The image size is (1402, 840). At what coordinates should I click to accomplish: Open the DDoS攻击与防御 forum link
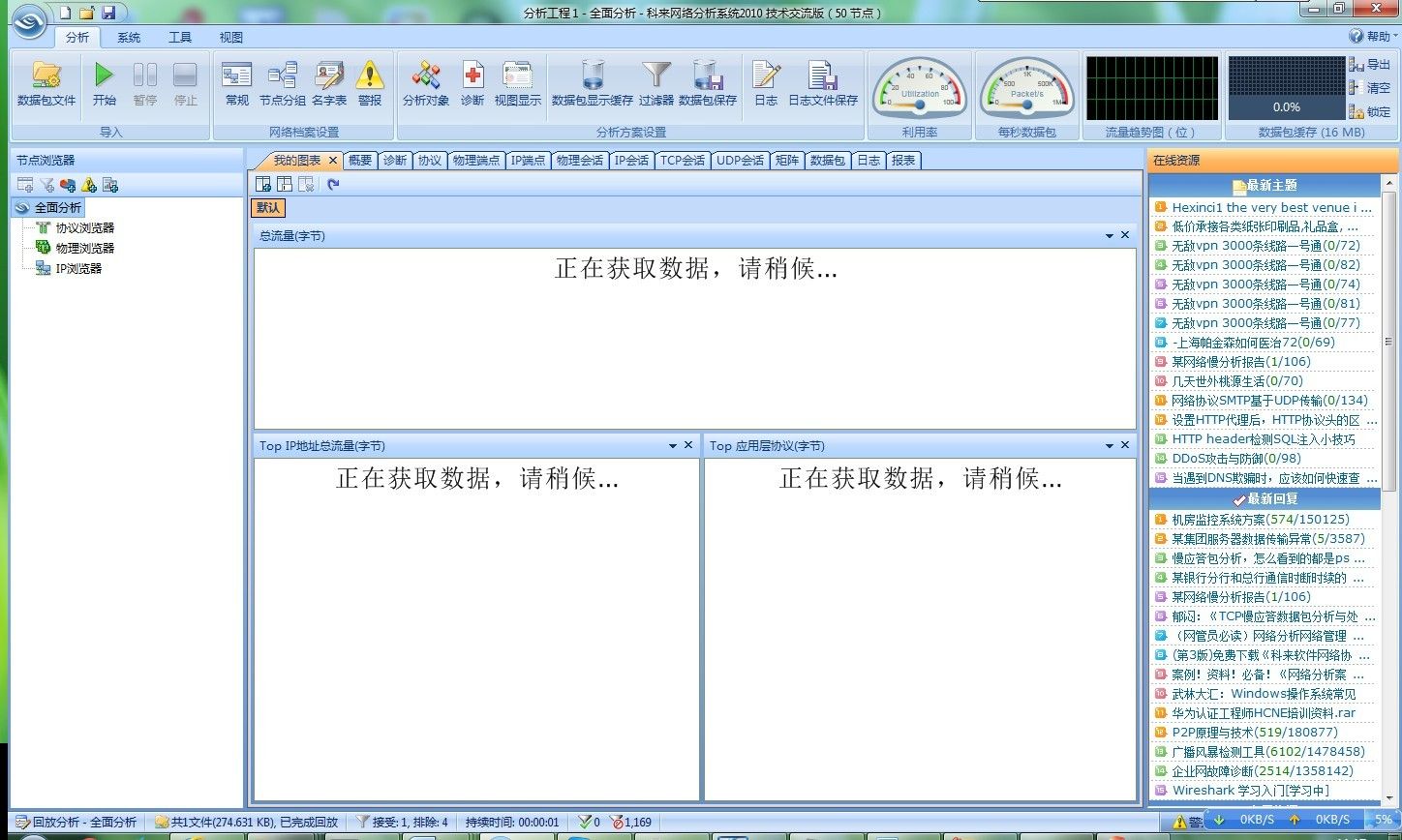(x=1235, y=459)
